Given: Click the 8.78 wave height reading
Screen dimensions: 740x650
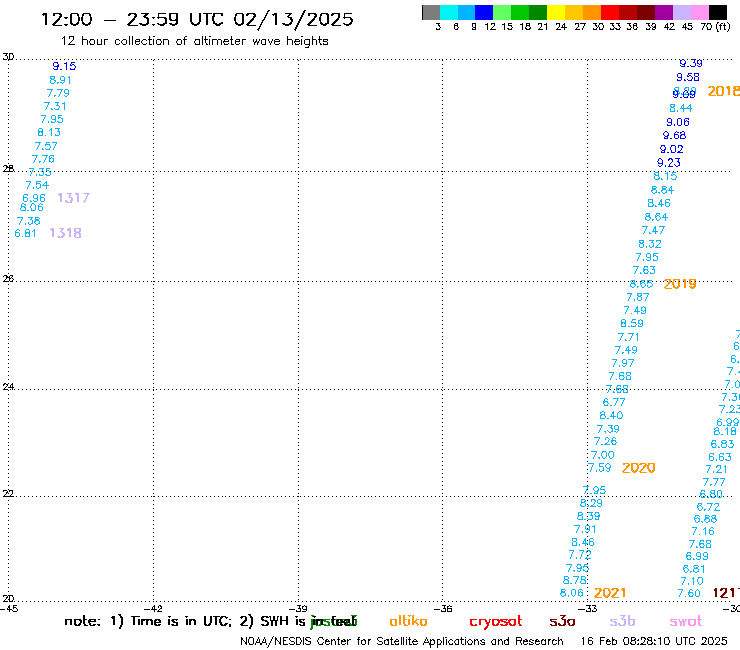Looking at the screenshot, I should (x=575, y=580).
